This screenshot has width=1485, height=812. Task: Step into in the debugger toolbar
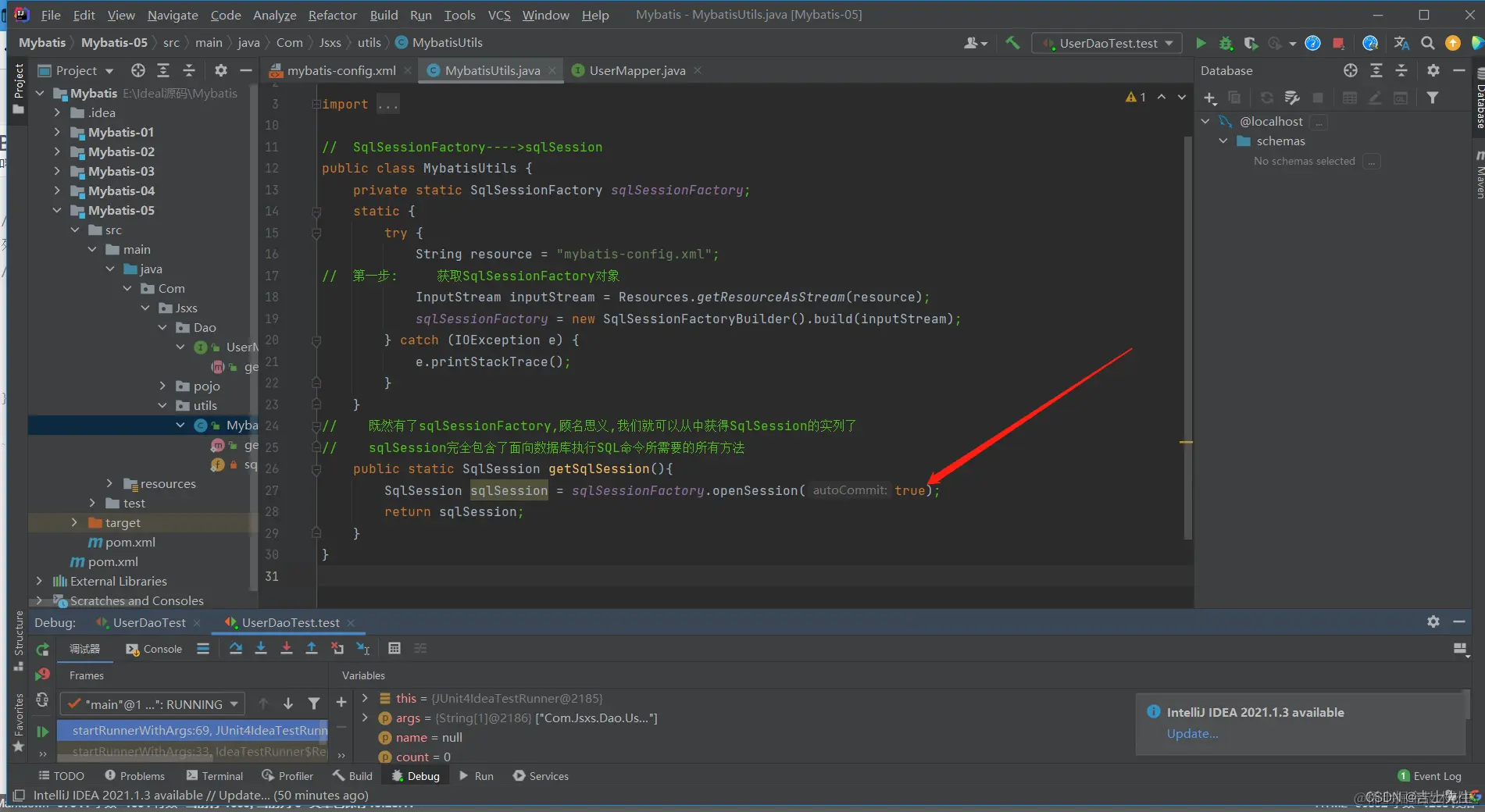click(261, 648)
